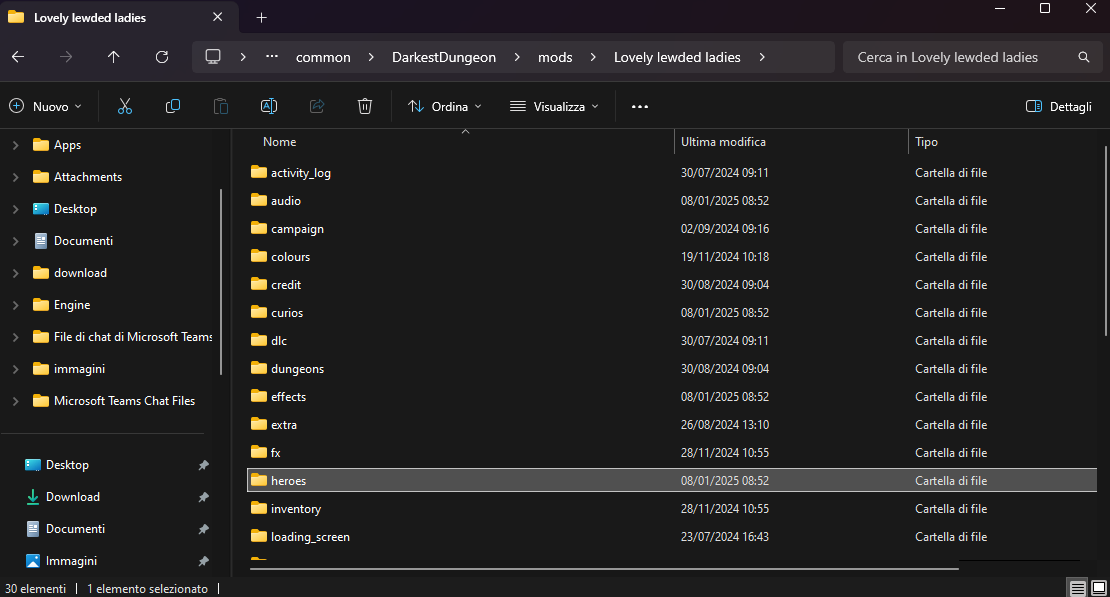Show hidden breadcrumb path ellipsis
This screenshot has height=597, width=1110.
click(x=272, y=57)
